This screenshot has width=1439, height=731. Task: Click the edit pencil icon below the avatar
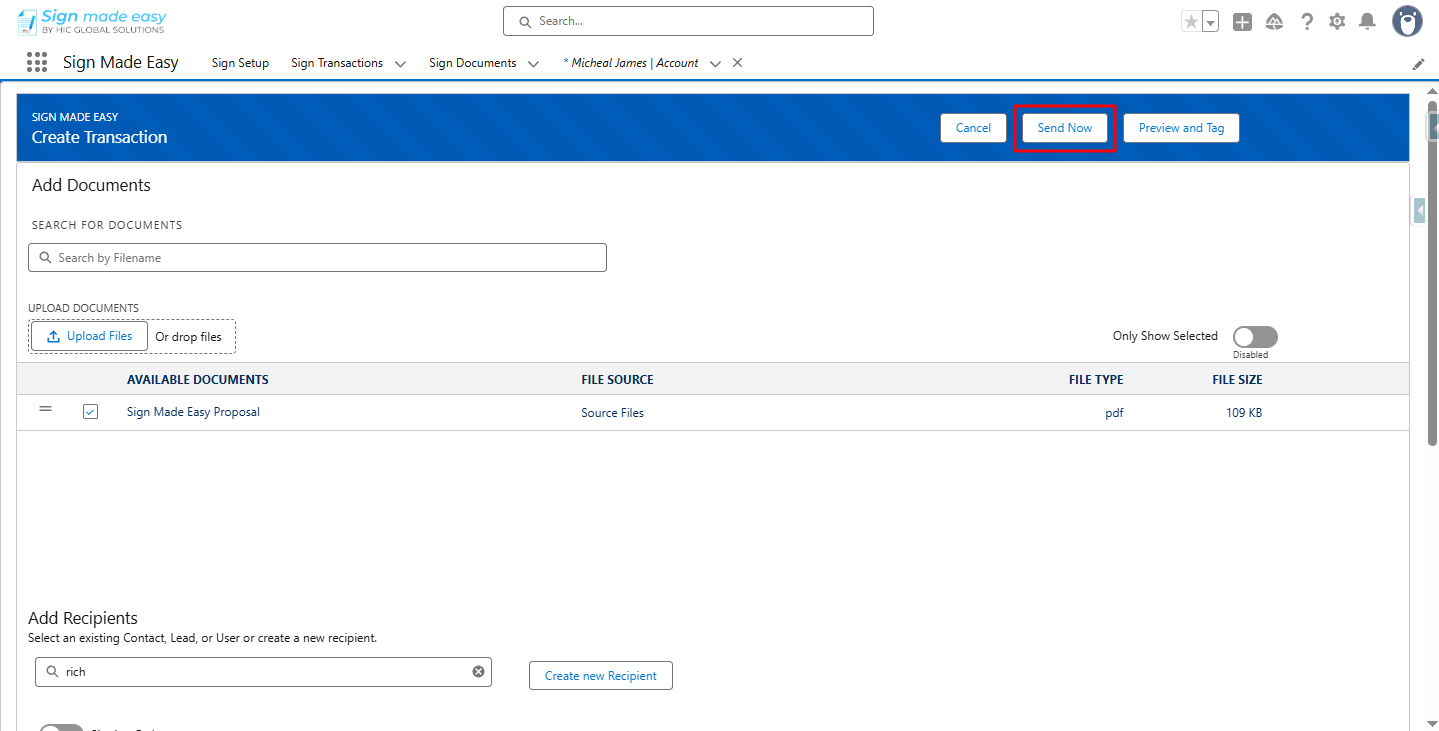point(1417,63)
